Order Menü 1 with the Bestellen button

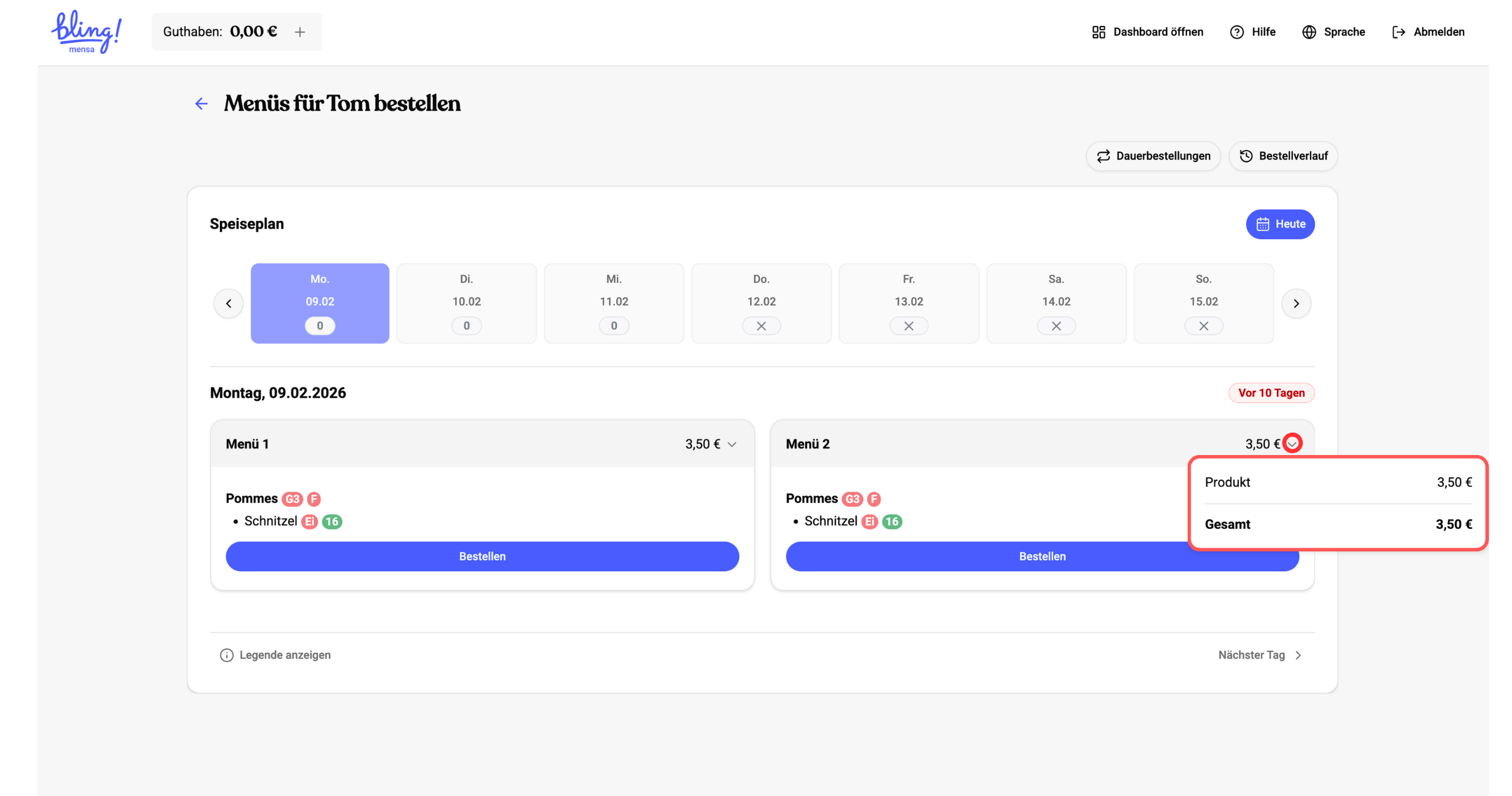pyautogui.click(x=482, y=556)
